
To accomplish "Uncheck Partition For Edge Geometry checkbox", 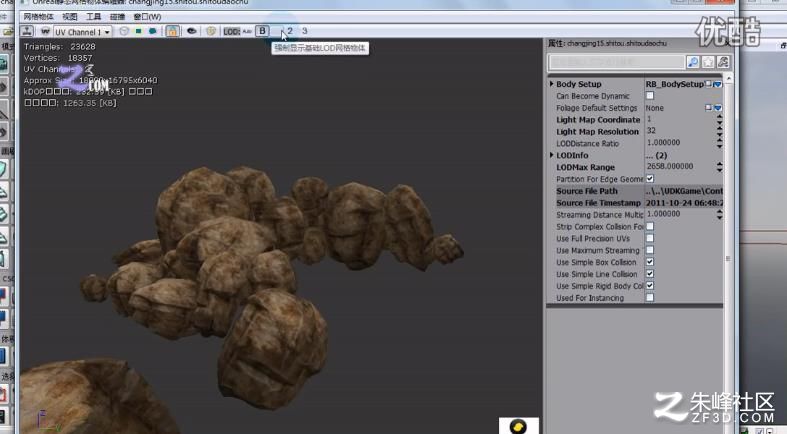I will click(650, 179).
